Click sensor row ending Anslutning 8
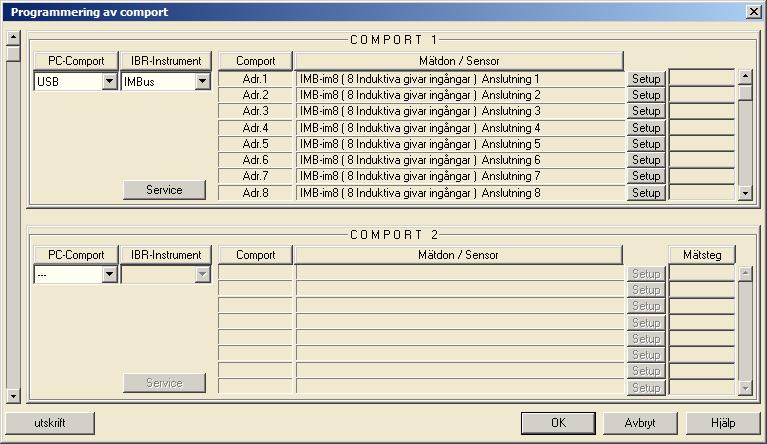This screenshot has width=767, height=444. click(460, 193)
